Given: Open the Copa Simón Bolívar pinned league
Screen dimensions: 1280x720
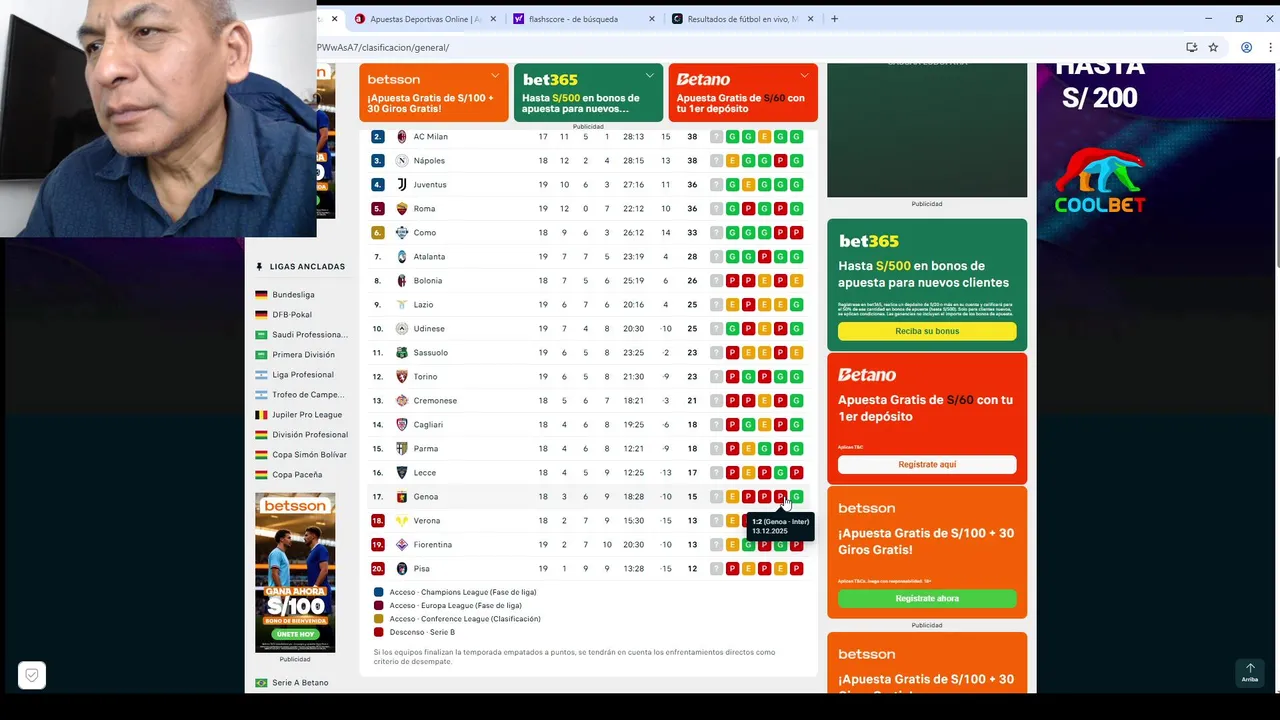Looking at the screenshot, I should tap(309, 455).
